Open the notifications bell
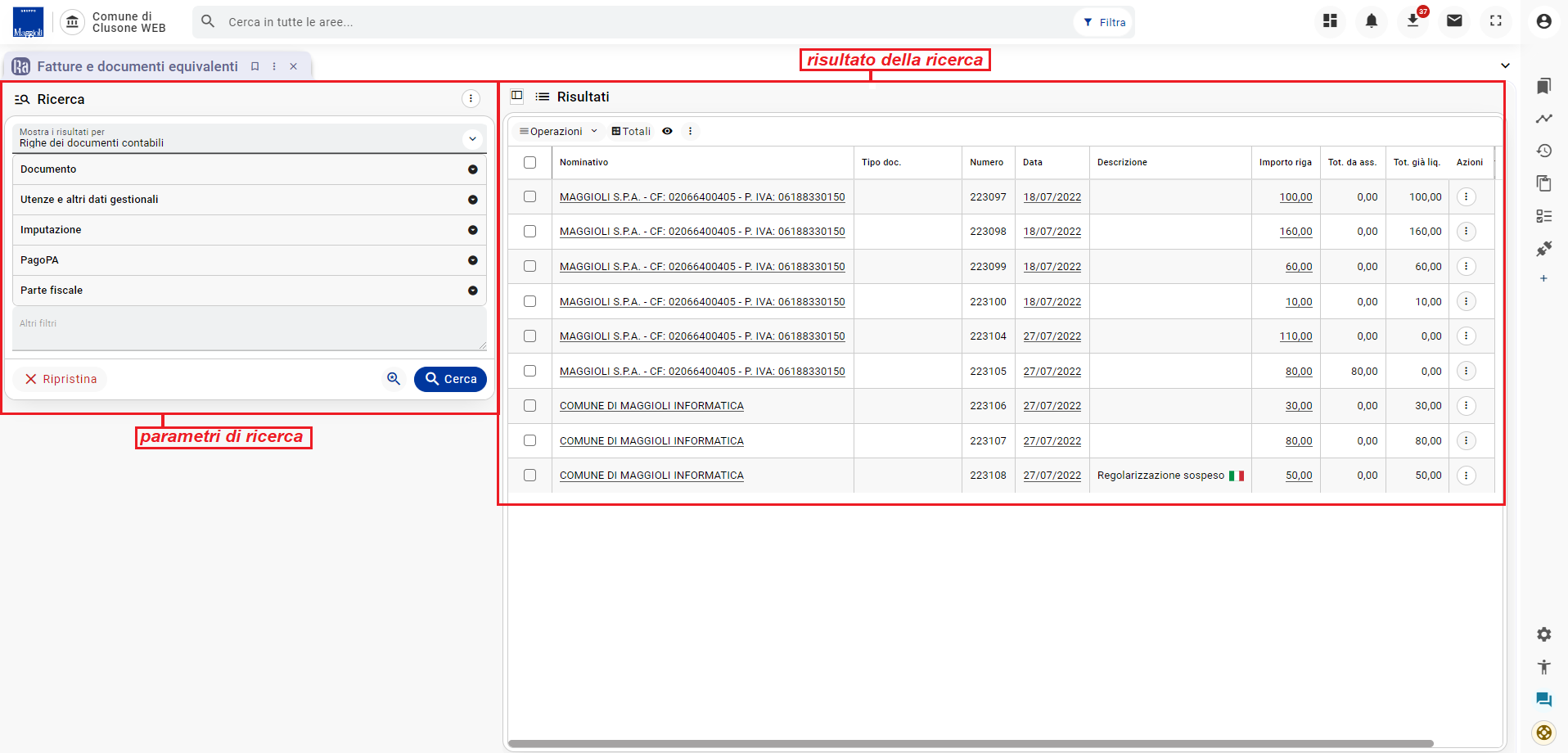Screen dimensions: 1568x753 pyautogui.click(x=1372, y=21)
